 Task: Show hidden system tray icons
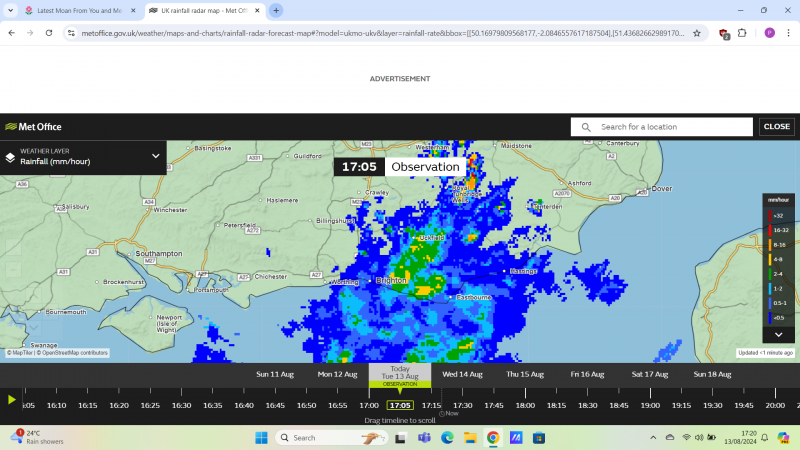[653, 438]
